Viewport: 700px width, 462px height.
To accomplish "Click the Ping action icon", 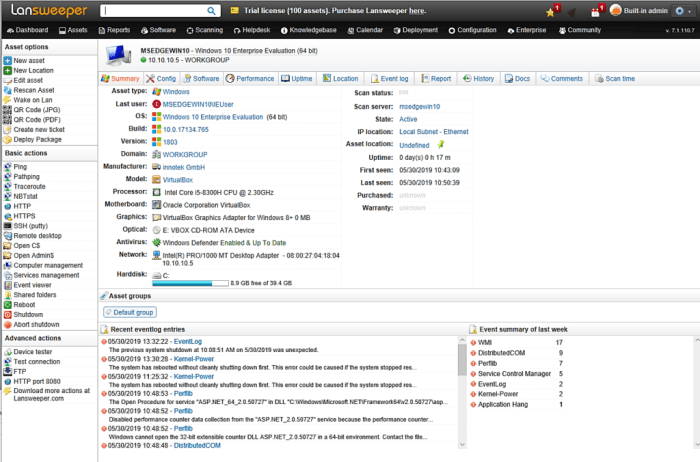I will pos(8,167).
